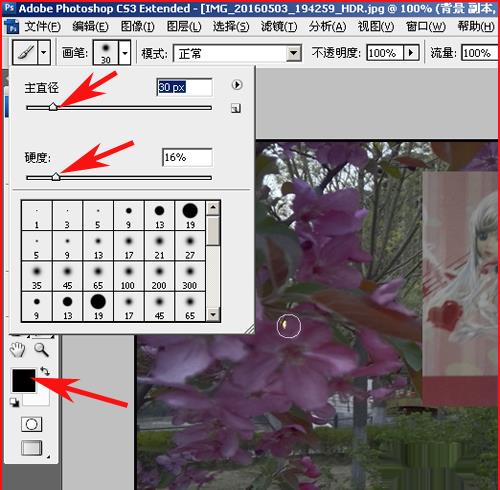Open the 图层(L) menu
The image size is (500, 490).
point(184,26)
